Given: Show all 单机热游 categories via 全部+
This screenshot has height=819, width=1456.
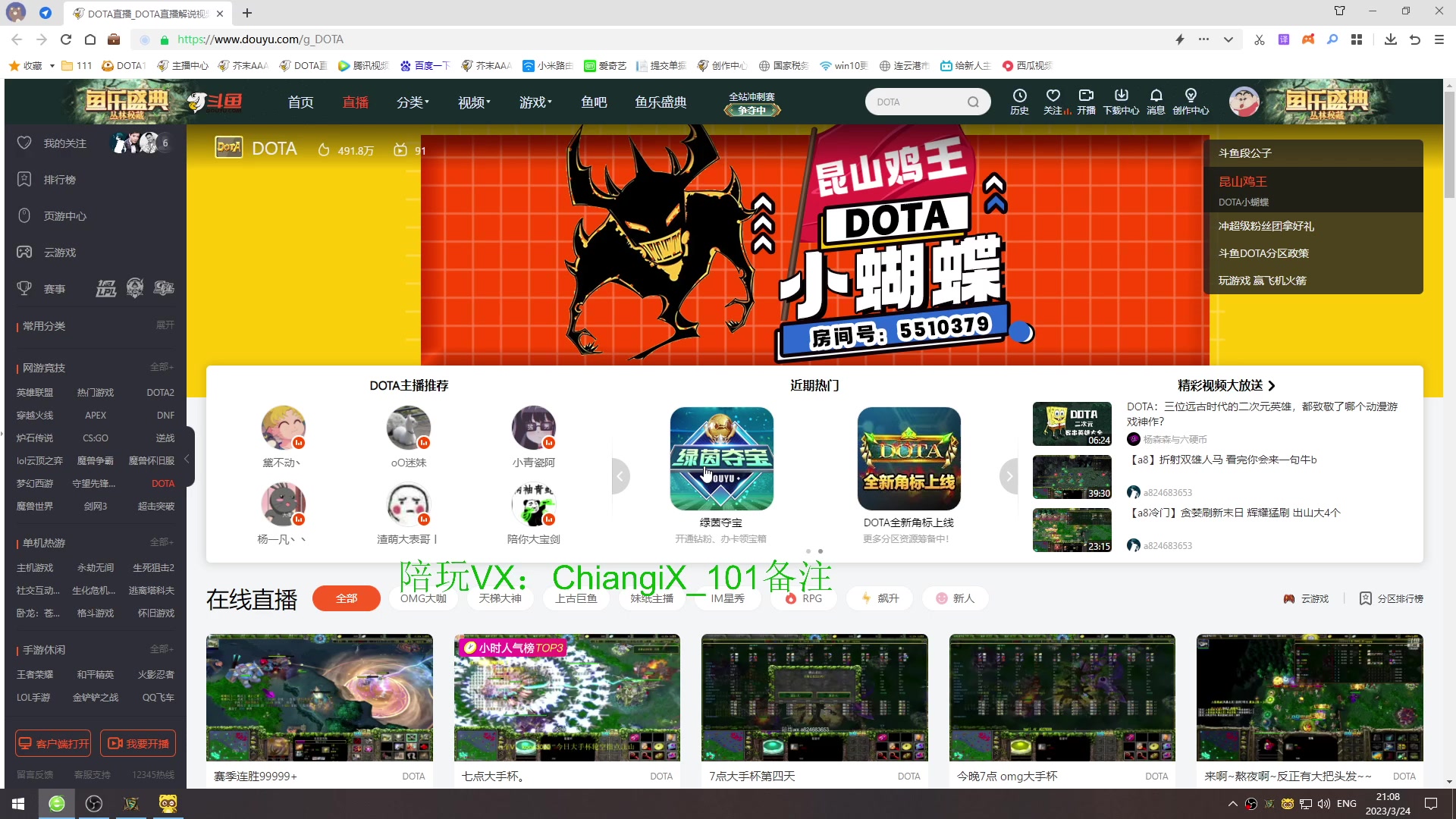Looking at the screenshot, I should coord(162,542).
